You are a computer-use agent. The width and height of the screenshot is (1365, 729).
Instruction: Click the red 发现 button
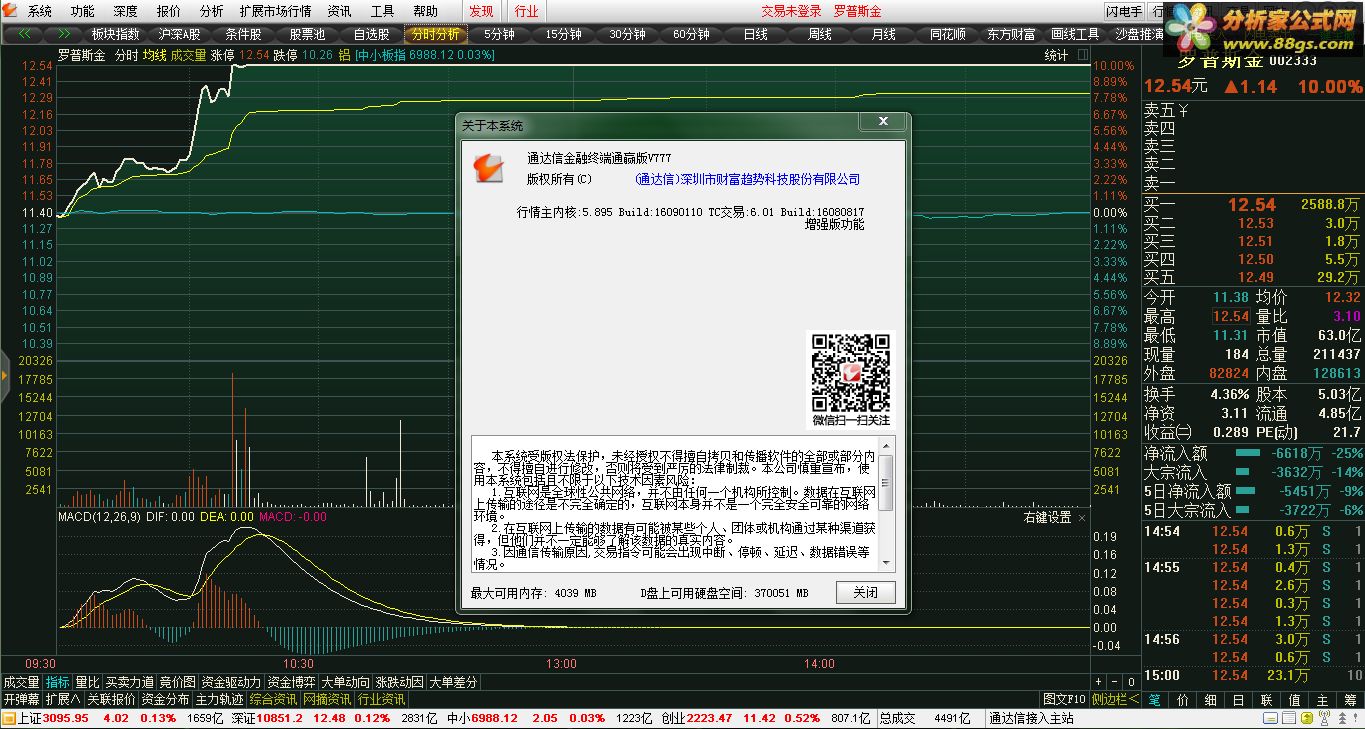[481, 11]
